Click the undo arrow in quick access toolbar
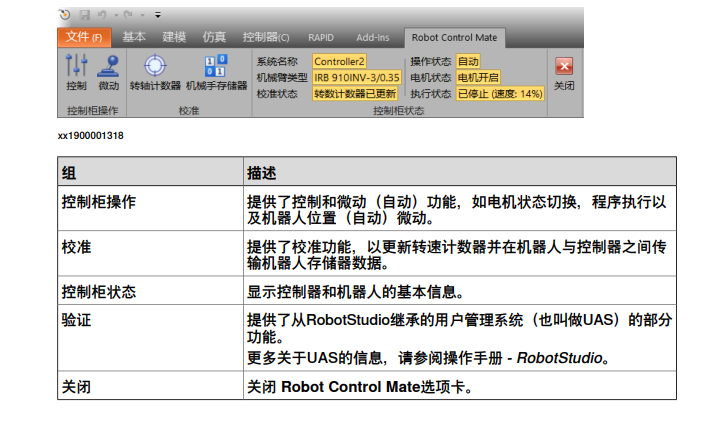701x430 pixels. pyautogui.click(x=101, y=15)
